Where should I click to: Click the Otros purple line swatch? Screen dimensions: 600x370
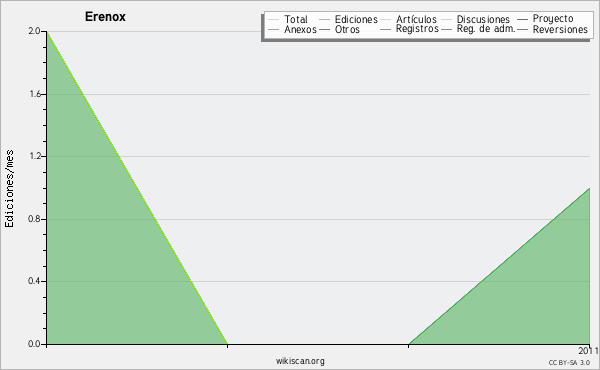[324, 29]
